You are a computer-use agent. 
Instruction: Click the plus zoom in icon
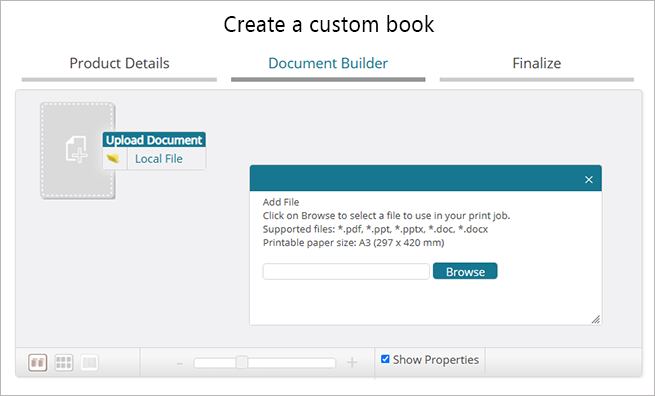[352, 362]
